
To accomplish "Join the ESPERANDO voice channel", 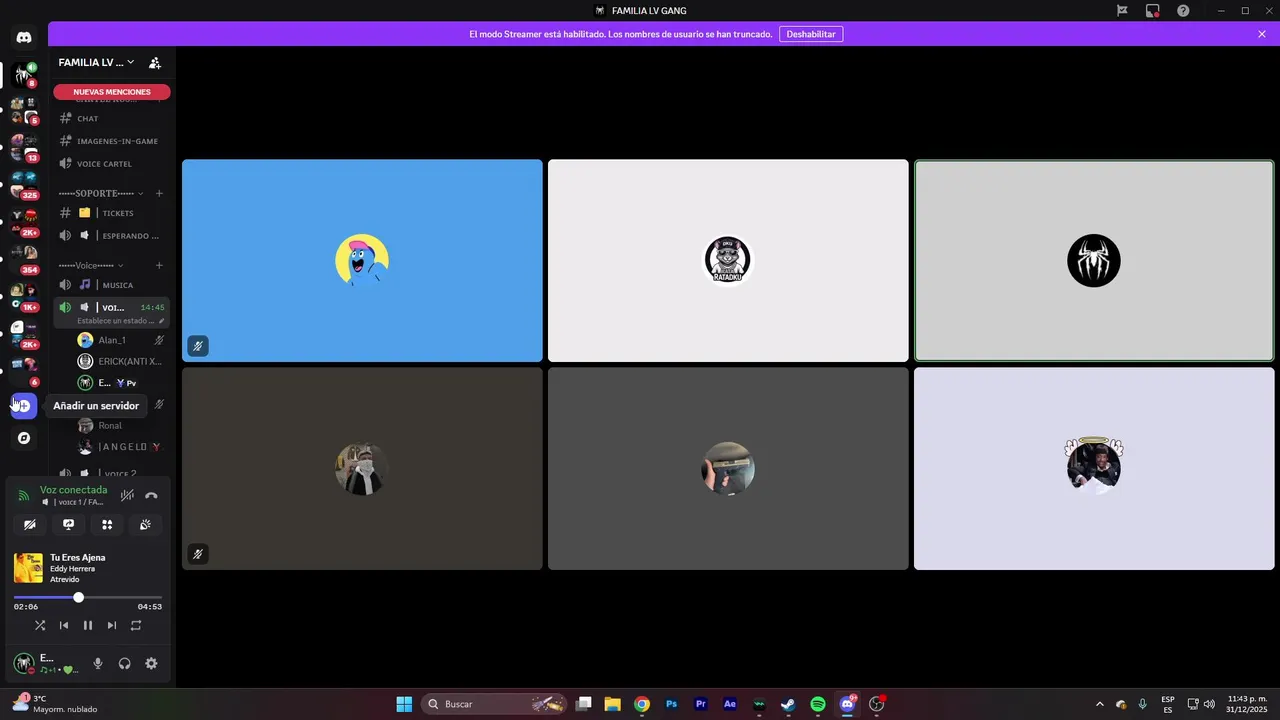I will [109, 236].
